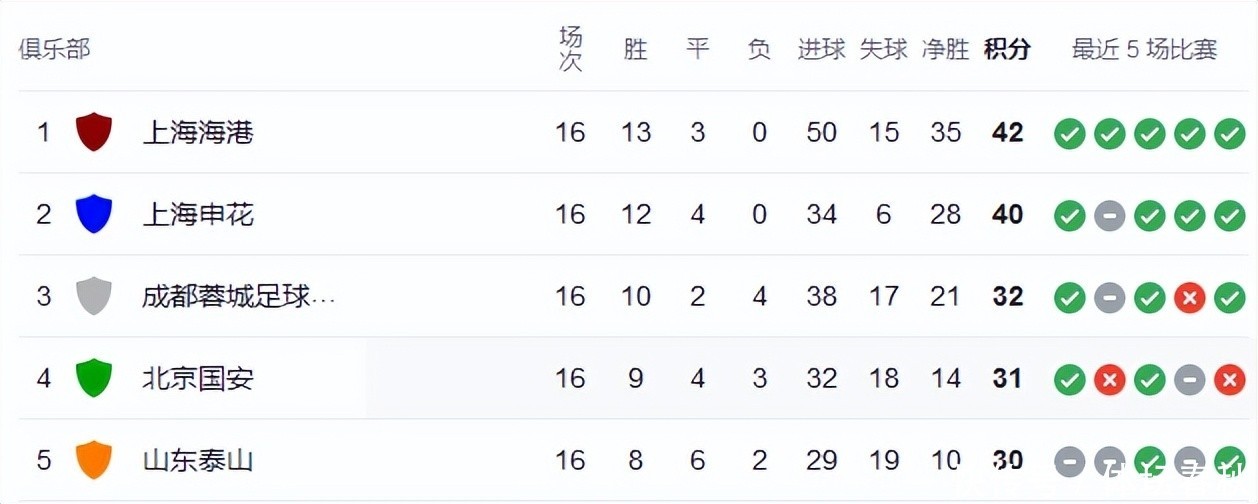Screen dimensions: 1258x504
Task: Click Shanghai Port's first green win icon
Action: click(1069, 133)
